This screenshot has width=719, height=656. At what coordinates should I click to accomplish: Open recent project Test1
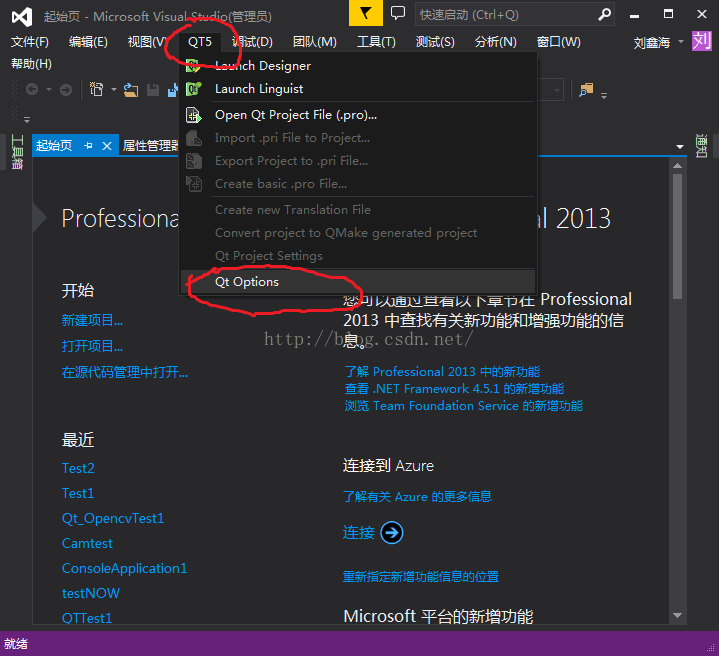click(78, 493)
